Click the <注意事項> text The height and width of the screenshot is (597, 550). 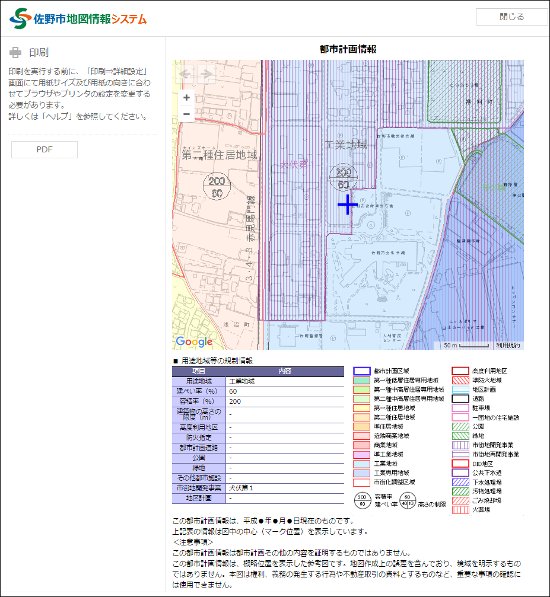click(193, 542)
